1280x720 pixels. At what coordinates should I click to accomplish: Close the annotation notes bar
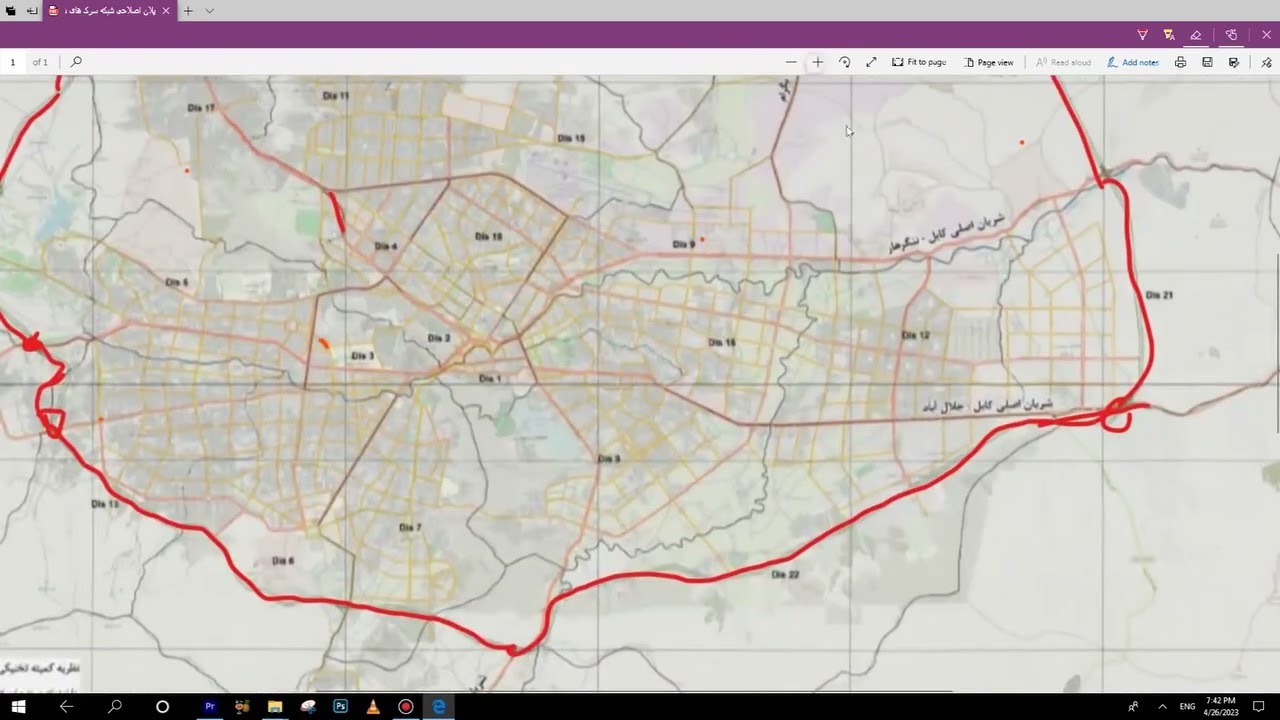pos(1266,35)
